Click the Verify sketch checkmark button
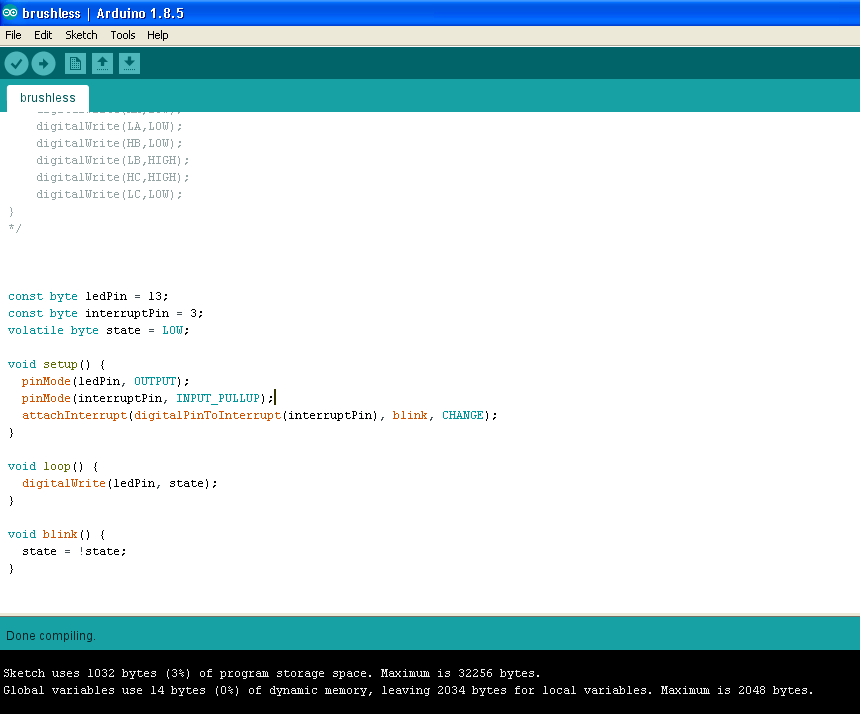The width and height of the screenshot is (860, 714). (x=16, y=64)
